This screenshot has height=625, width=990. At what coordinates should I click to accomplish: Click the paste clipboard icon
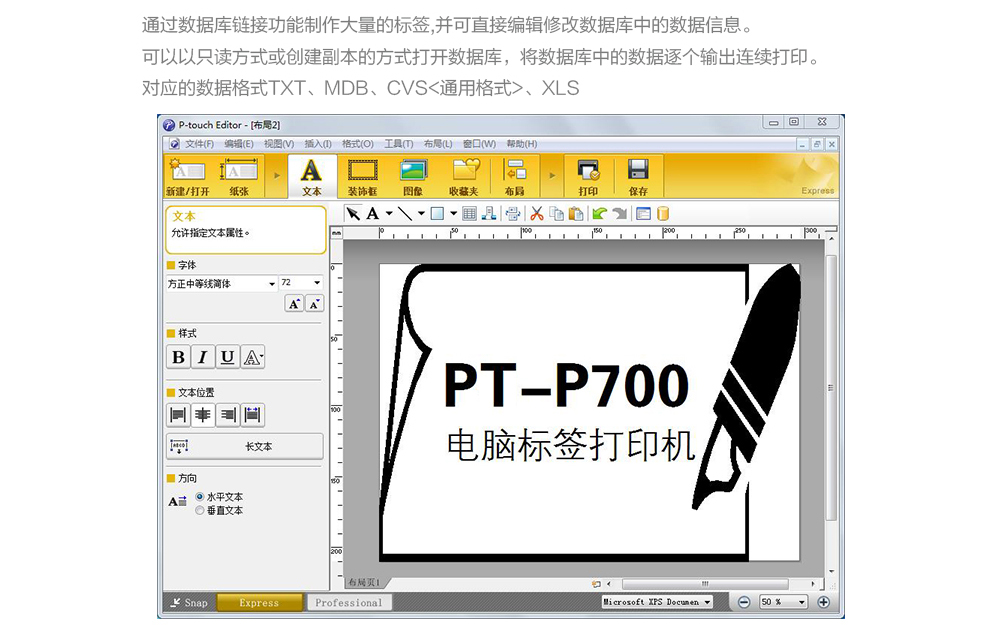[x=576, y=214]
